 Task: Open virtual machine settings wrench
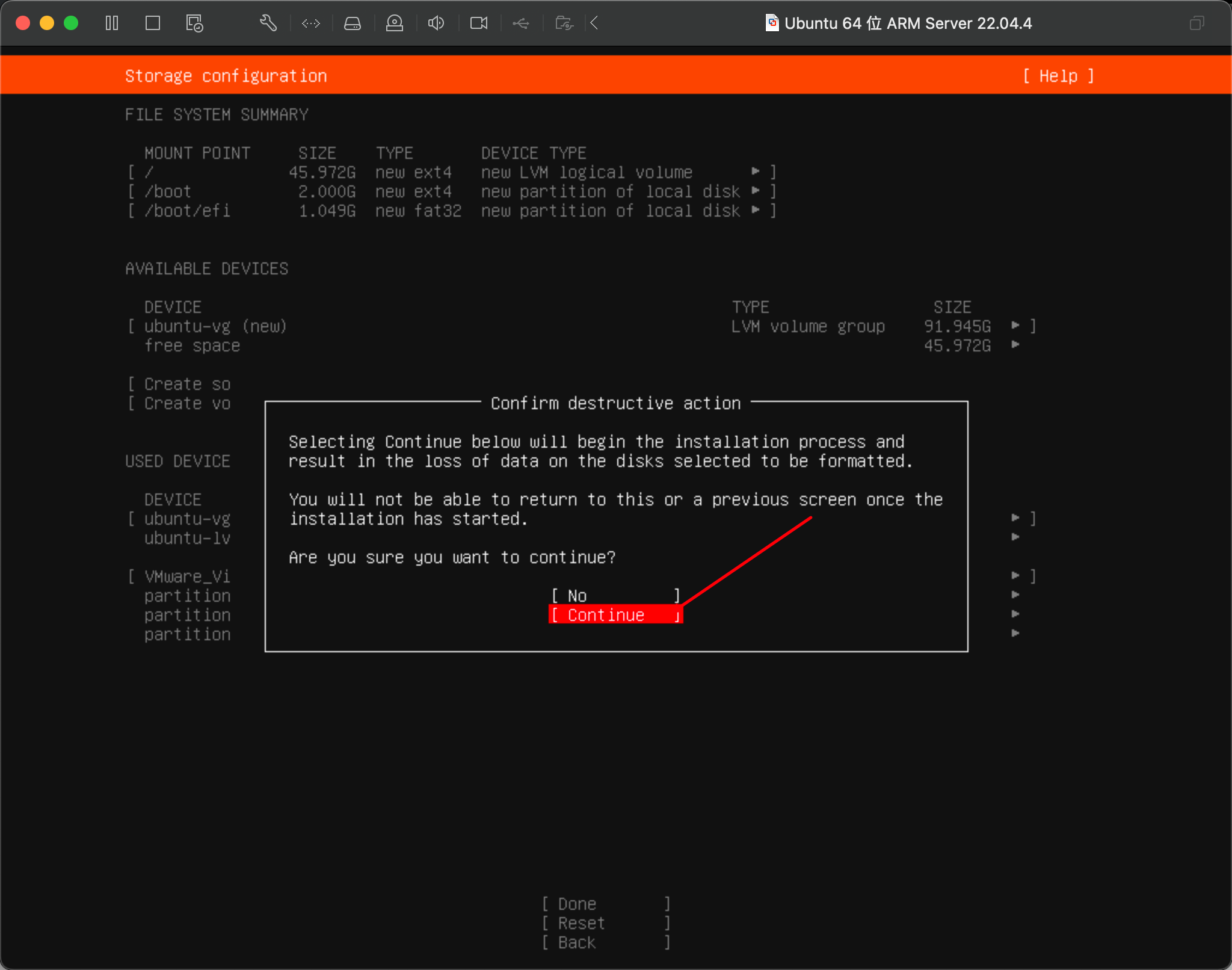point(268,23)
